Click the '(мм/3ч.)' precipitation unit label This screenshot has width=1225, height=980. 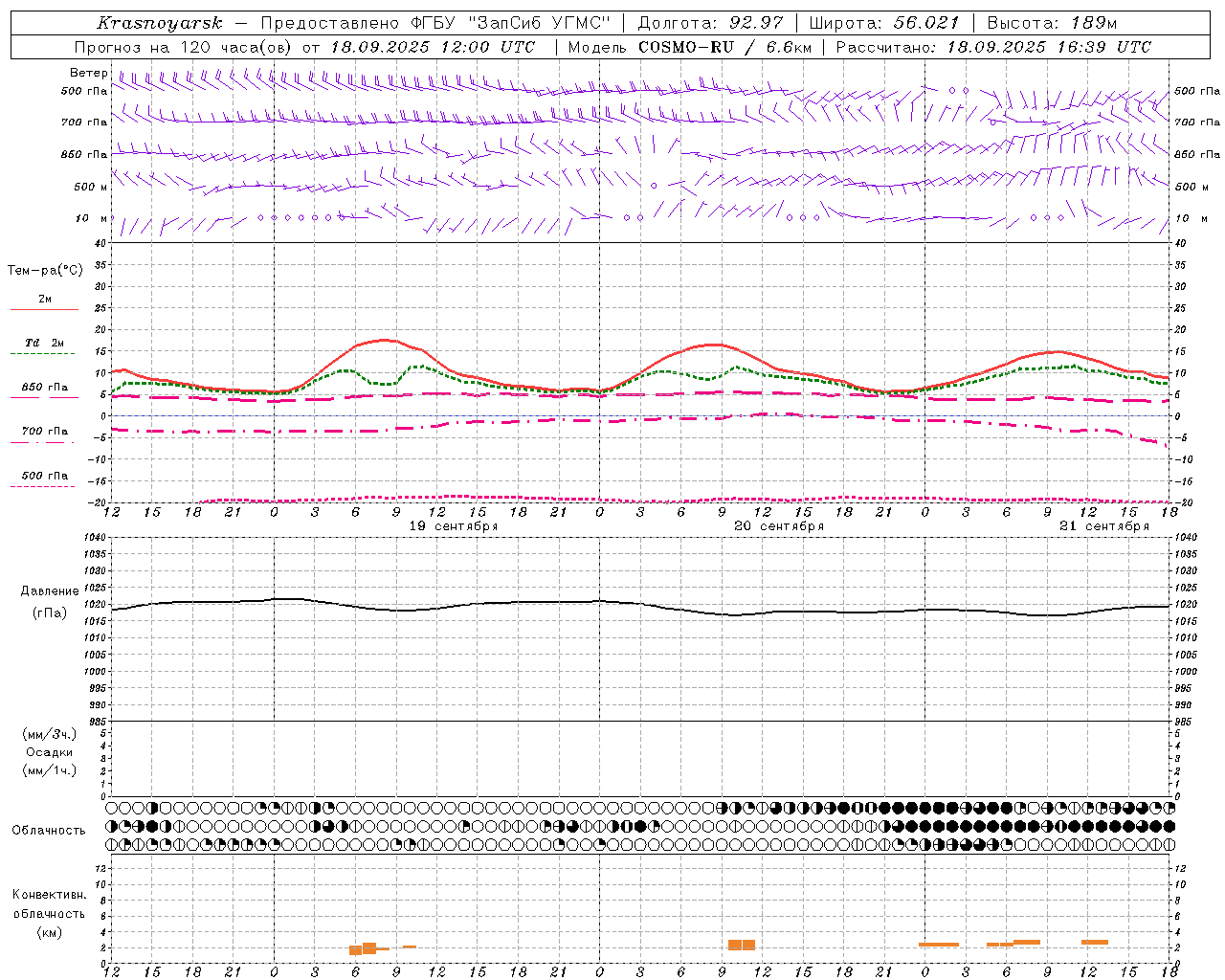pos(50,734)
